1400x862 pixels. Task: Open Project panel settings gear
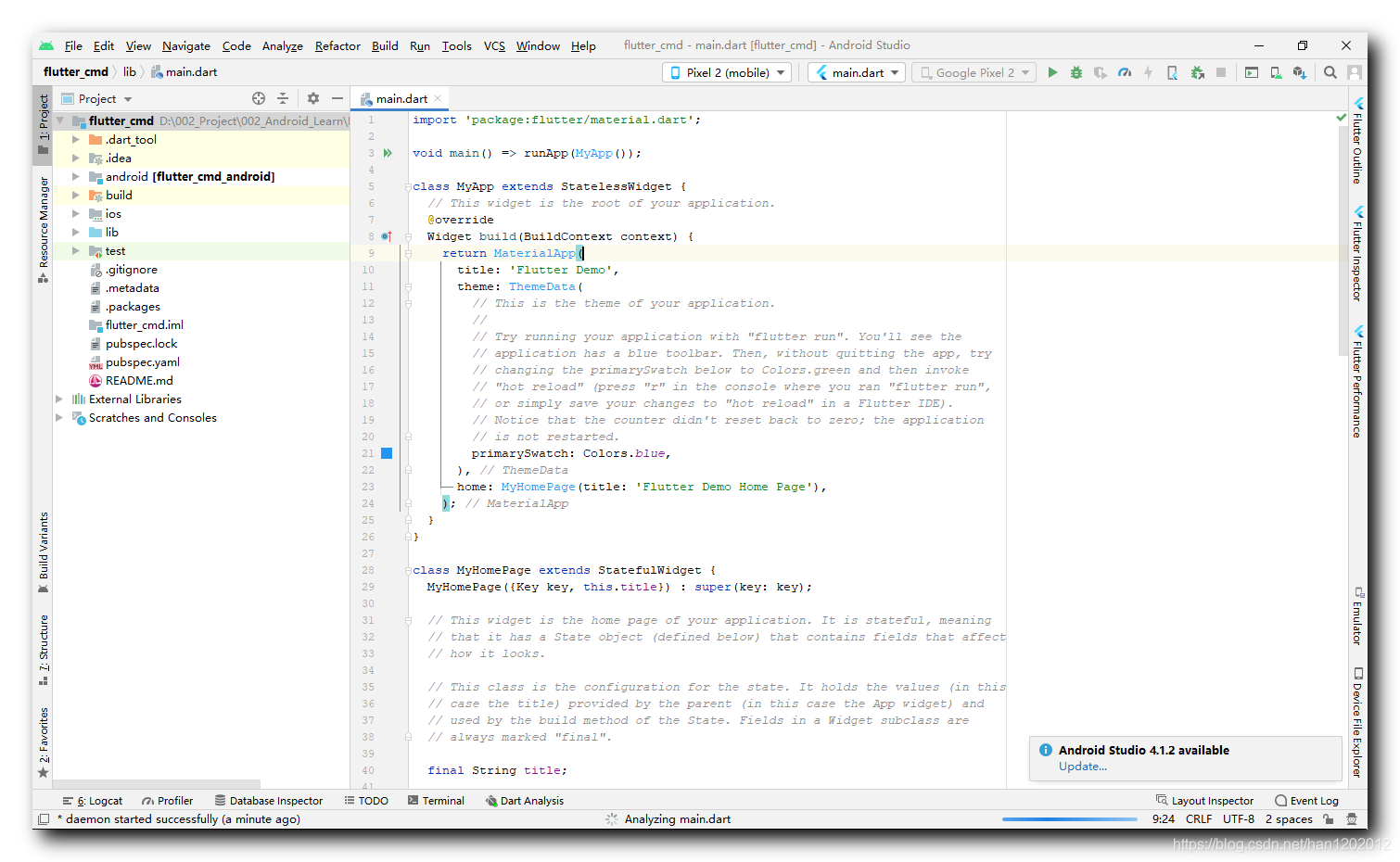point(313,98)
